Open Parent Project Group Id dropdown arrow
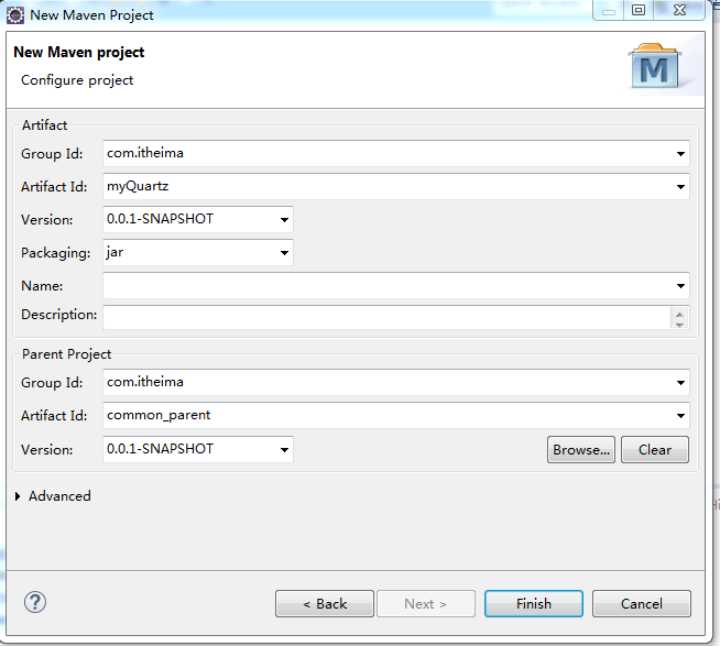This screenshot has width=720, height=647. coord(681,383)
